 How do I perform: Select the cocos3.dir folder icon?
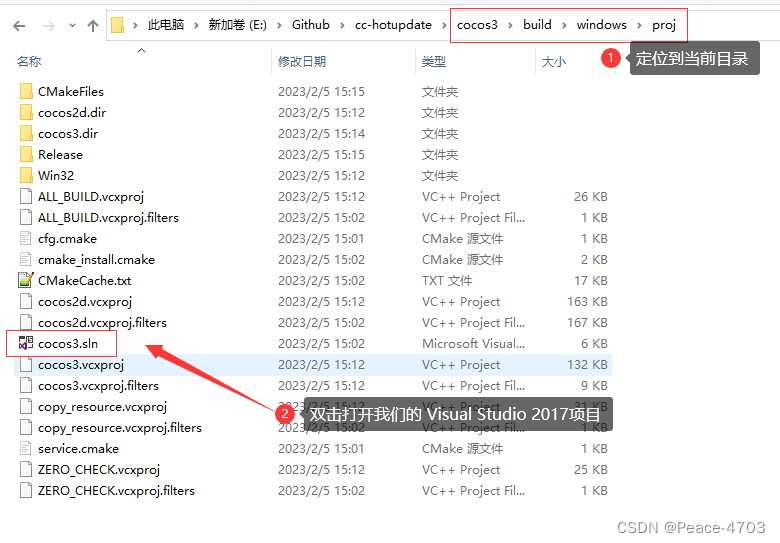(26, 133)
